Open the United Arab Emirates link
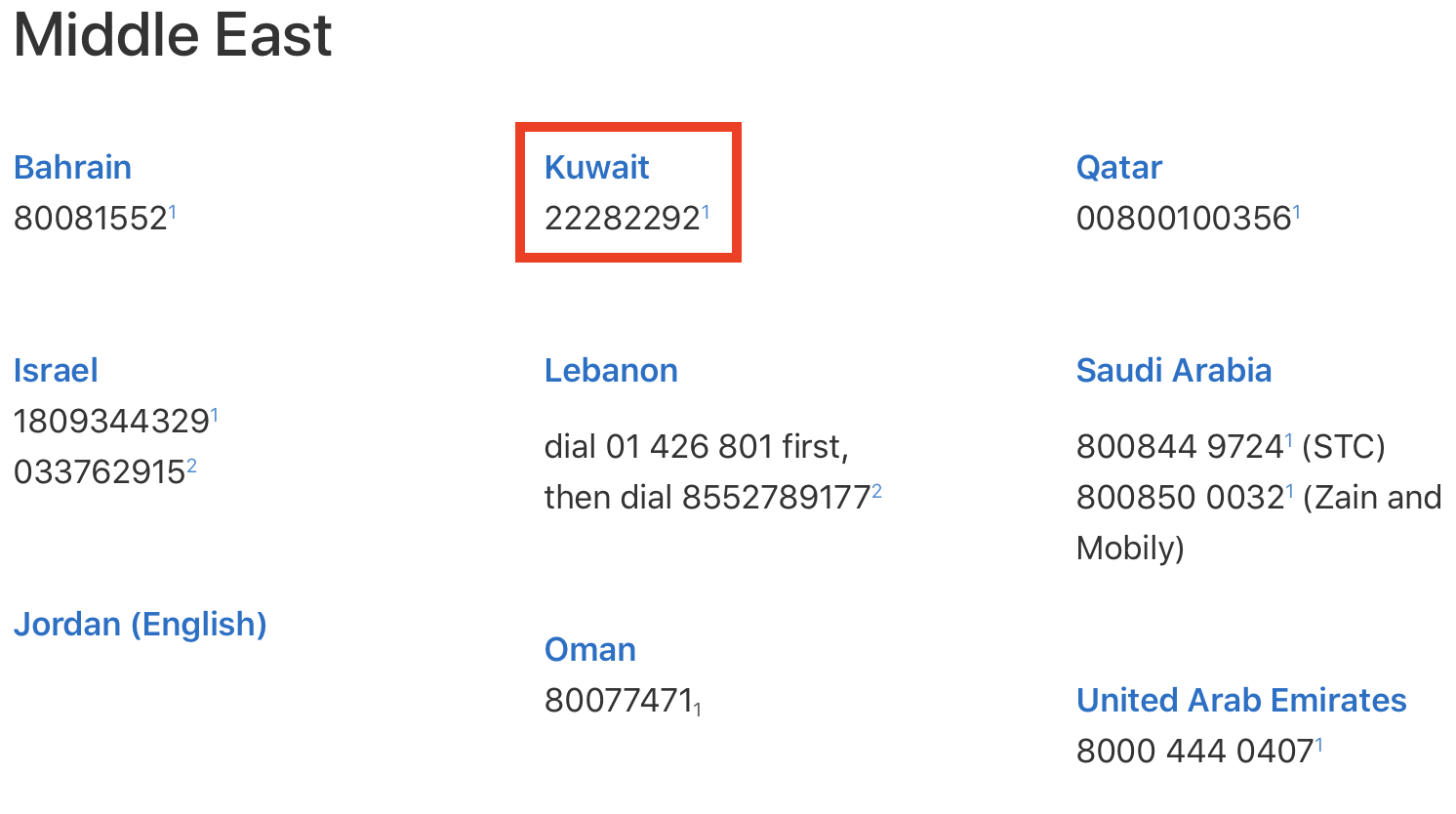1456x814 pixels. (1241, 700)
